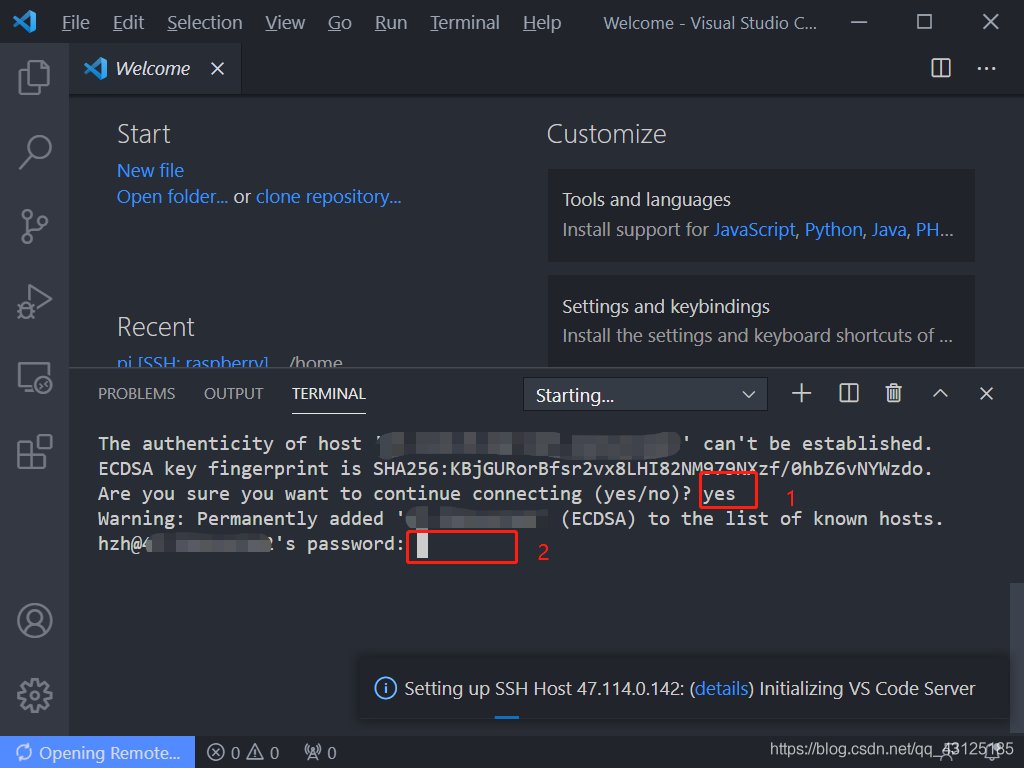Image resolution: width=1024 pixels, height=768 pixels.
Task: Open the editor More Actions menu
Action: tap(986, 68)
